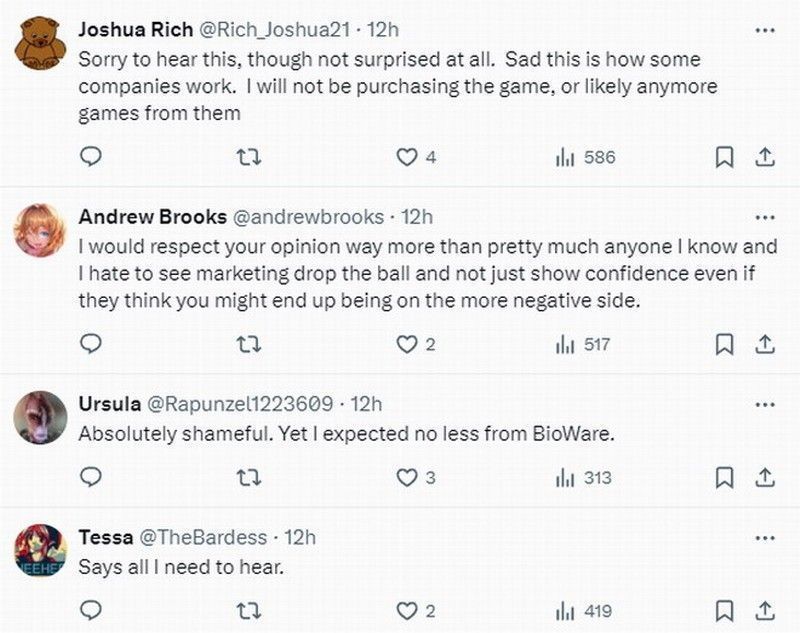Bookmark Tessa's tweet
The image size is (800, 633).
tap(725, 610)
